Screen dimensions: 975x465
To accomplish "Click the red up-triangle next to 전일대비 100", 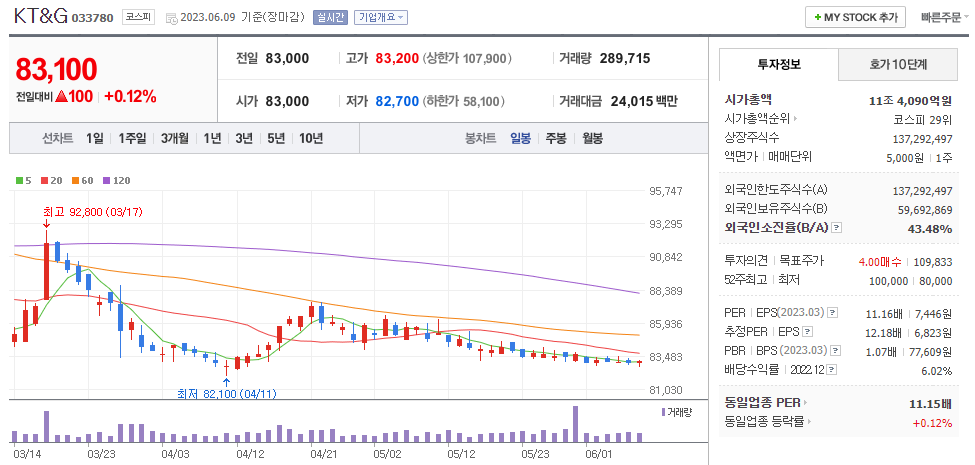I will (x=60, y=96).
